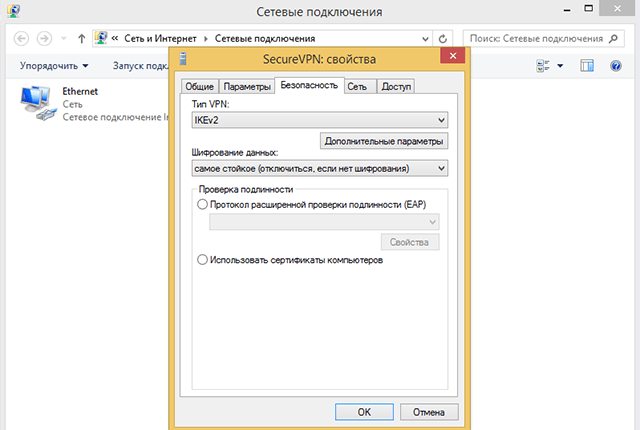This screenshot has width=640, height=430.
Task: Open recent locations dropdown arrow
Action: tap(64, 39)
